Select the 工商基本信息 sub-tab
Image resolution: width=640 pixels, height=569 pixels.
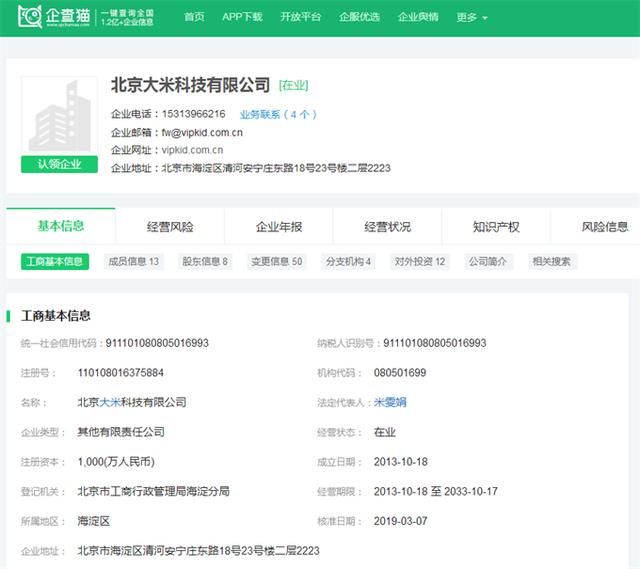pos(55,262)
